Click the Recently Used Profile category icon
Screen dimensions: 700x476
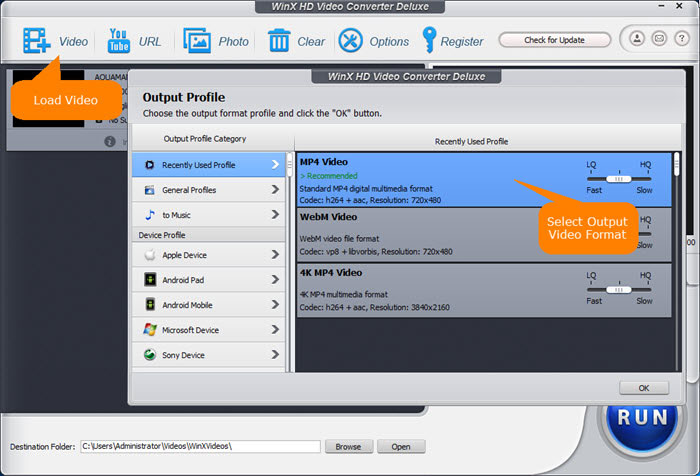click(x=150, y=165)
